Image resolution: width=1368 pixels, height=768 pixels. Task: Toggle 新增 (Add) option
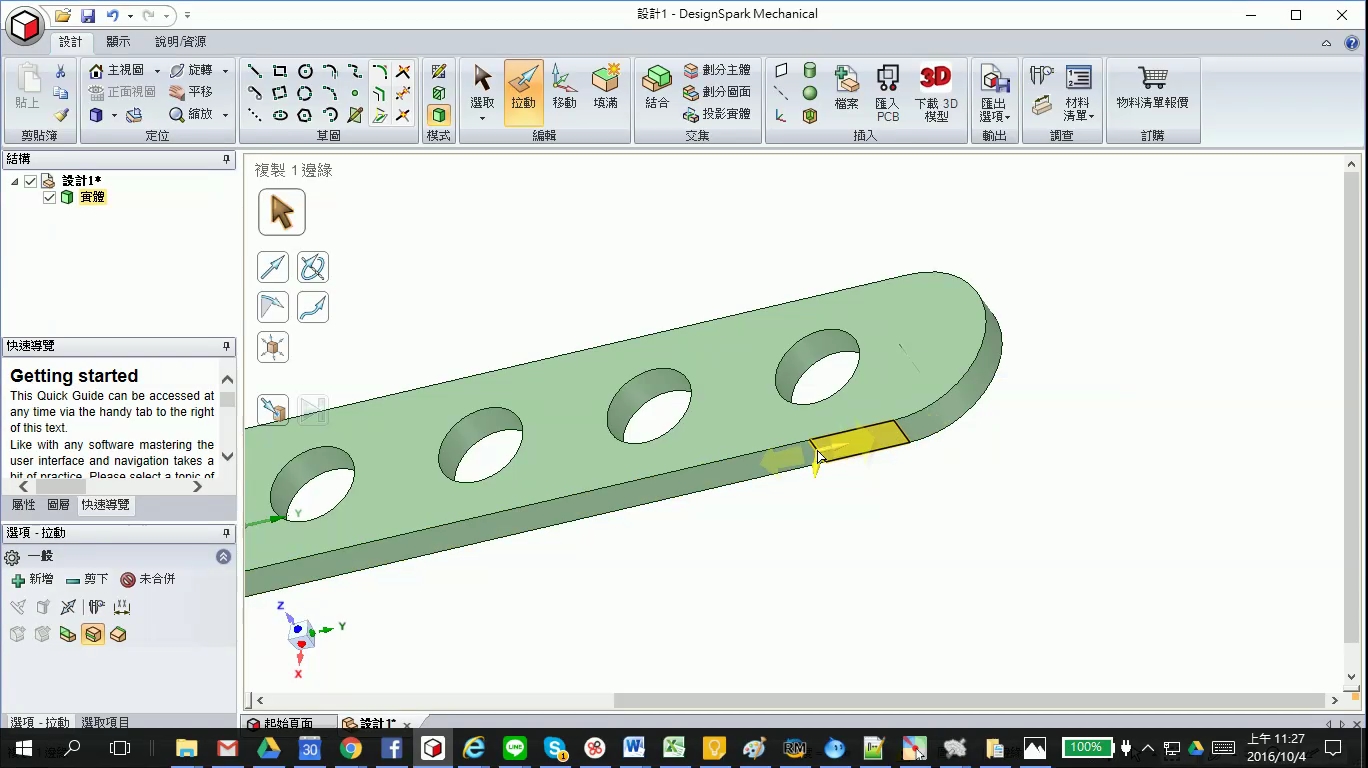point(32,580)
